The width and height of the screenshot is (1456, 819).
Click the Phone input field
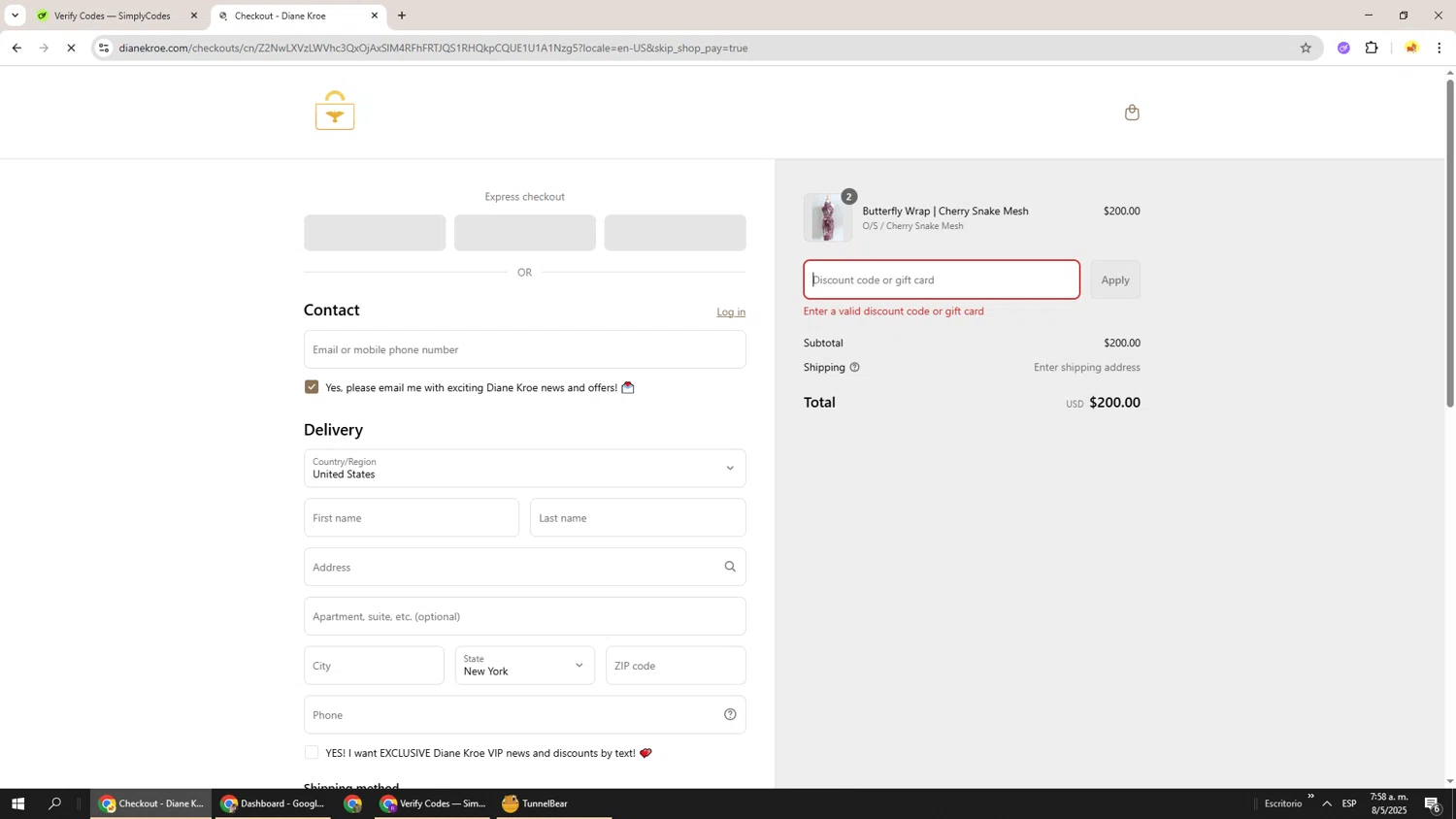[525, 715]
